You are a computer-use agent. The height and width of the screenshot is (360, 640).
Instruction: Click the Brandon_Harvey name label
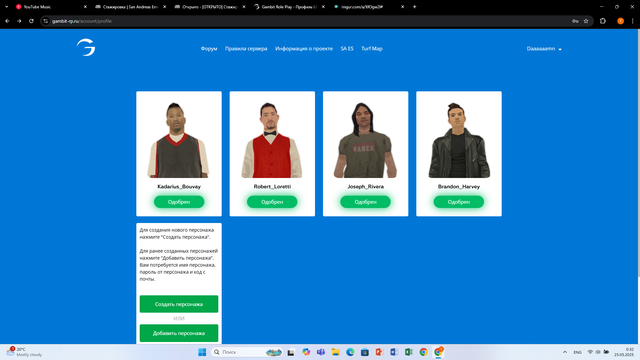click(x=459, y=187)
